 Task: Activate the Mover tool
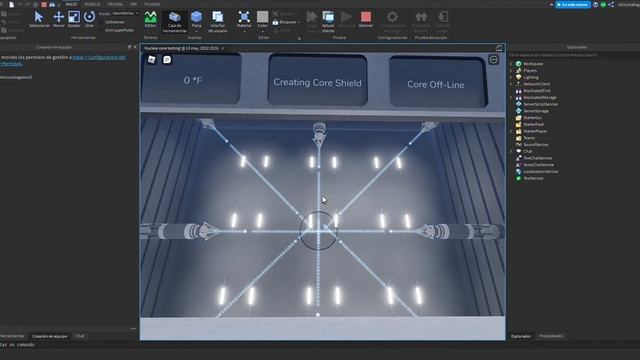pos(59,19)
